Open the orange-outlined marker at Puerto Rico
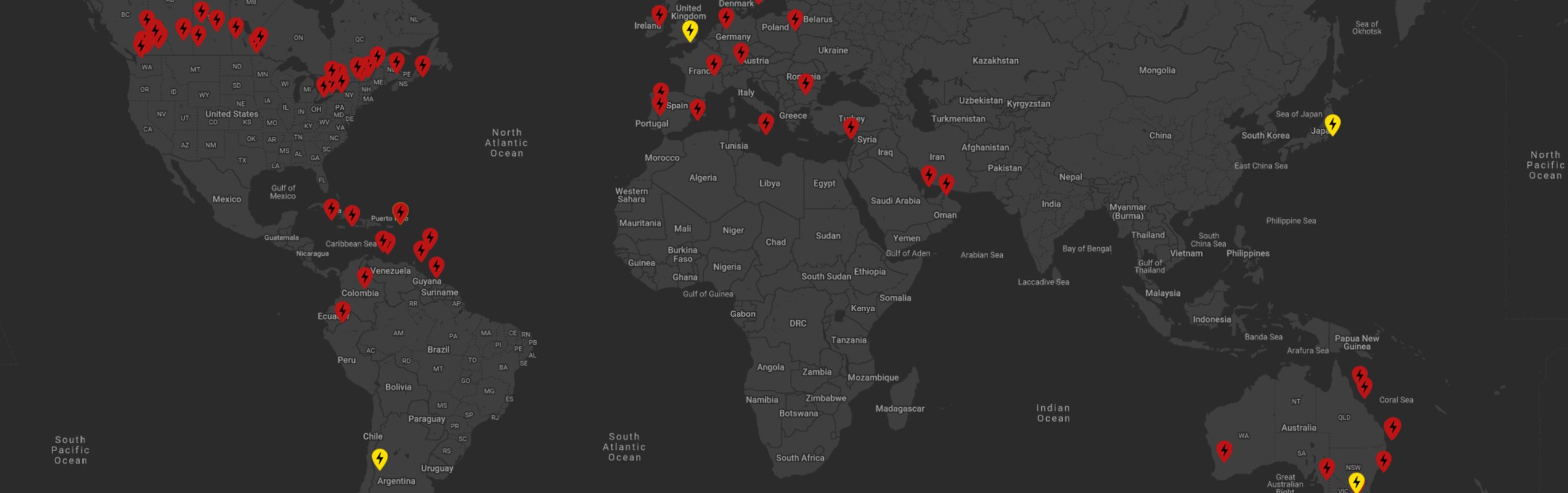1568x493 pixels. click(x=400, y=212)
